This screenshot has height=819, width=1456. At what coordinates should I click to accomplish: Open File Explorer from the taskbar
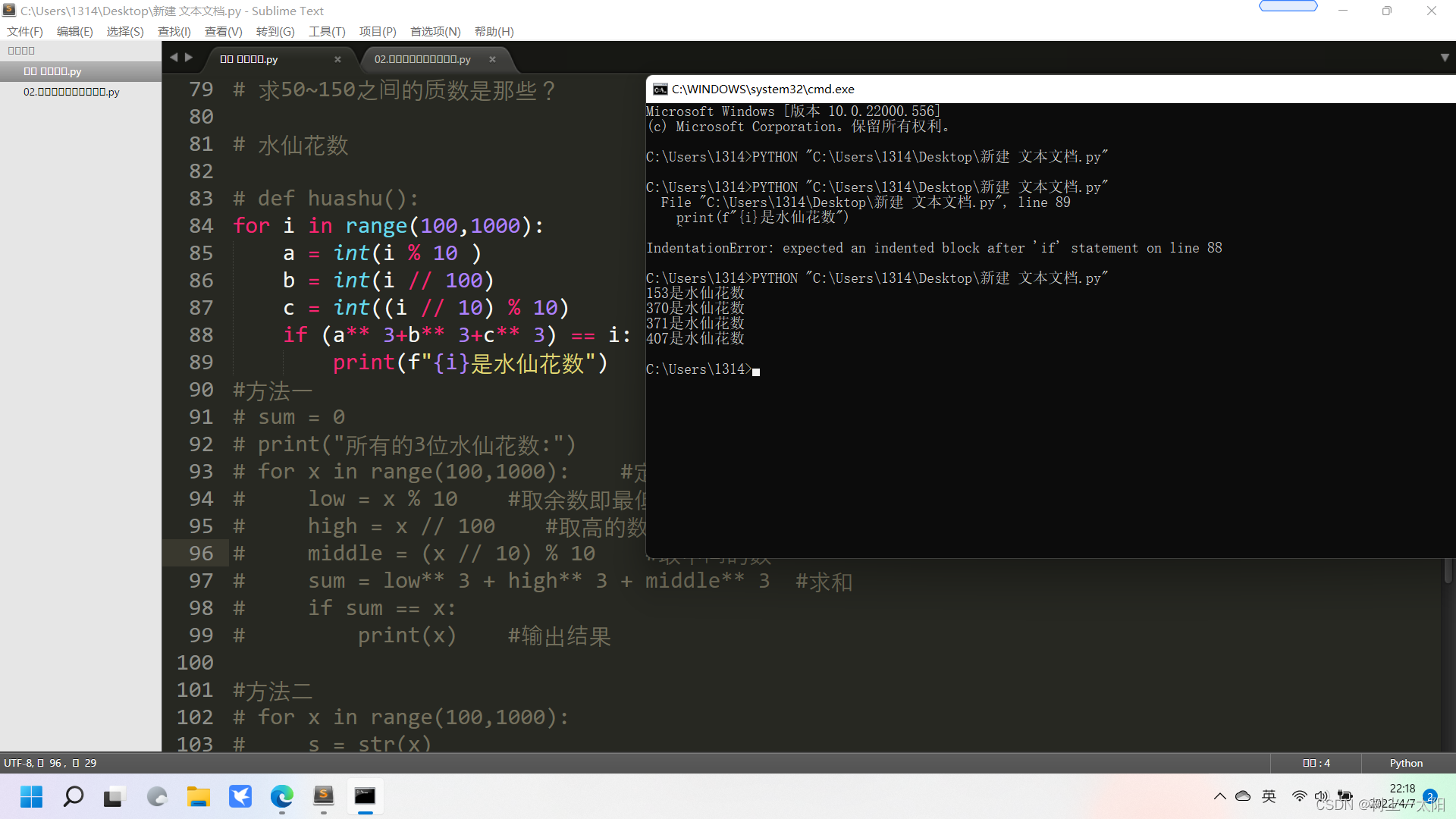point(199,796)
